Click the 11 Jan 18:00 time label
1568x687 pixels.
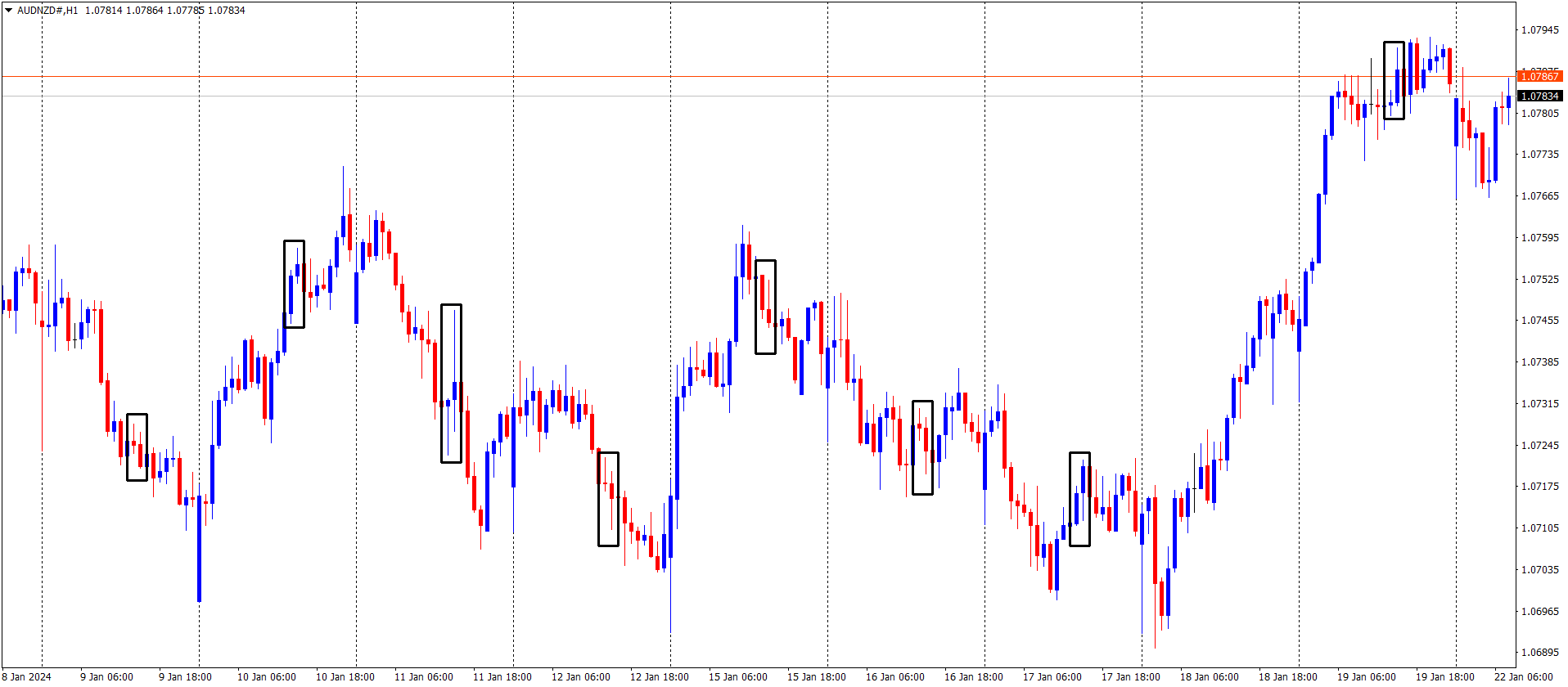(x=502, y=677)
